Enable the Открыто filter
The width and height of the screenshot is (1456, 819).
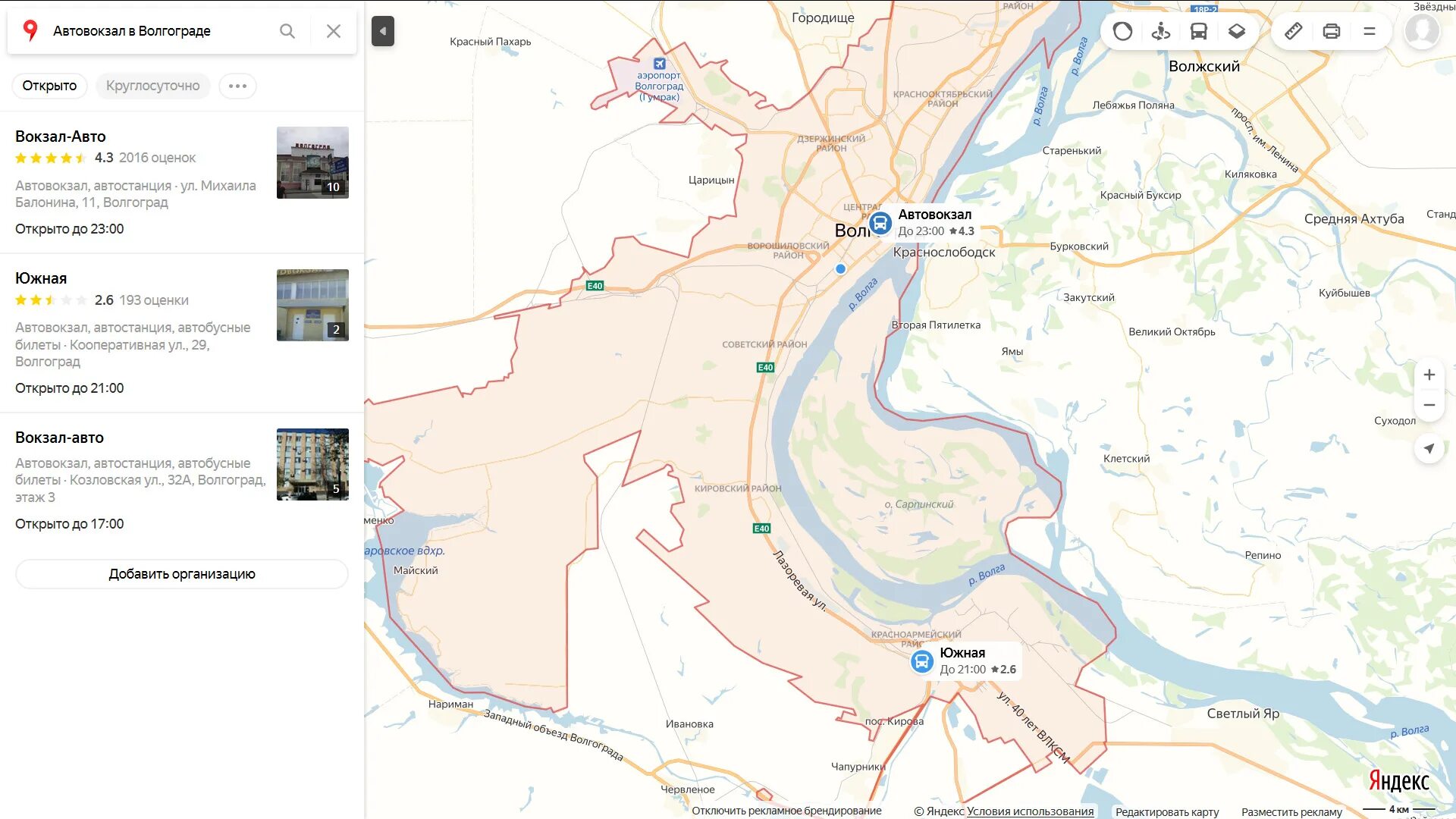point(49,86)
